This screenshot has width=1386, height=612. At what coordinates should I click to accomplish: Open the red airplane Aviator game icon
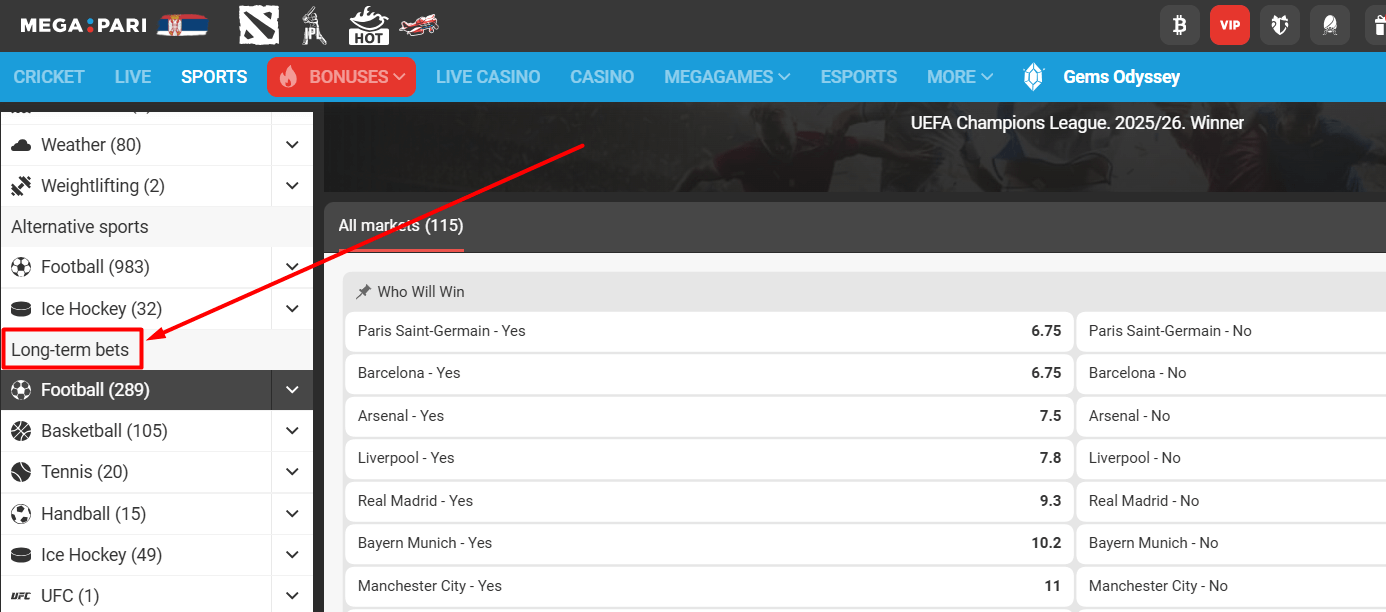tap(419, 26)
